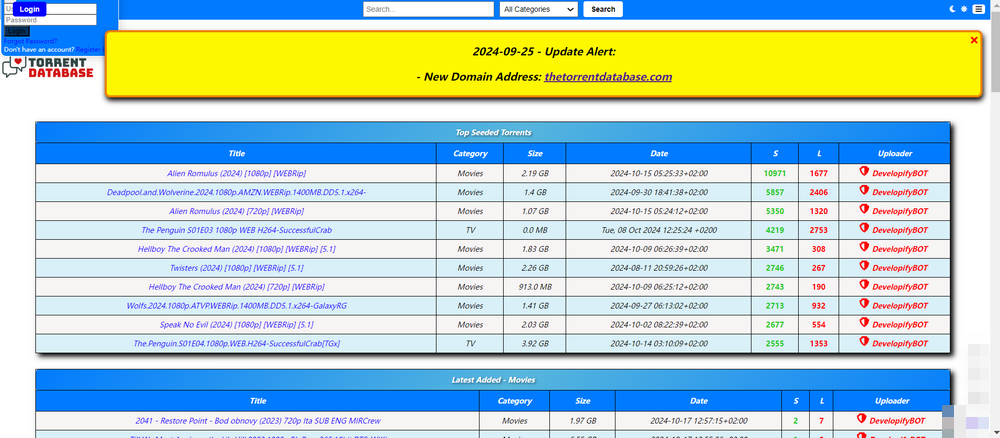Click the Date header in Top Seeded table
This screenshot has height=438, width=1000.
pyautogui.click(x=659, y=154)
